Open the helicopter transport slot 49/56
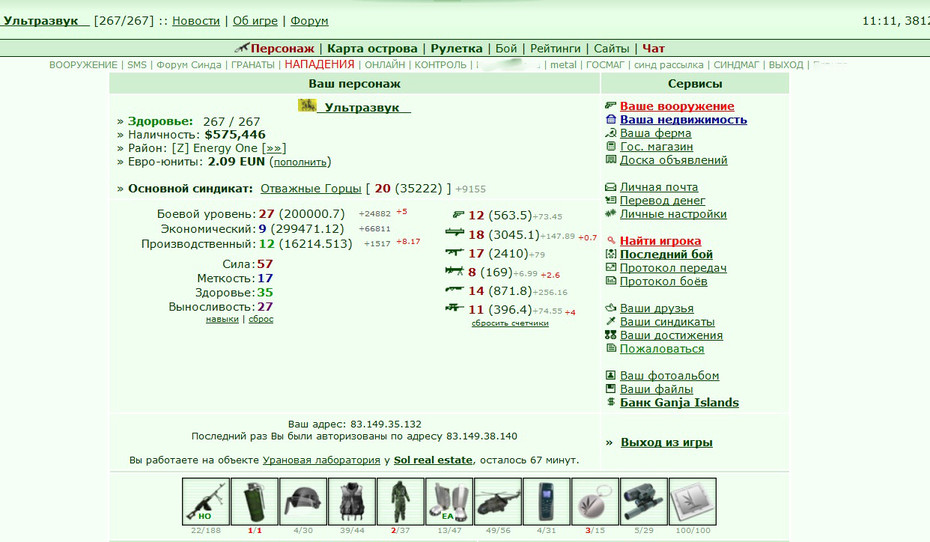The width and height of the screenshot is (930, 542). click(498, 502)
